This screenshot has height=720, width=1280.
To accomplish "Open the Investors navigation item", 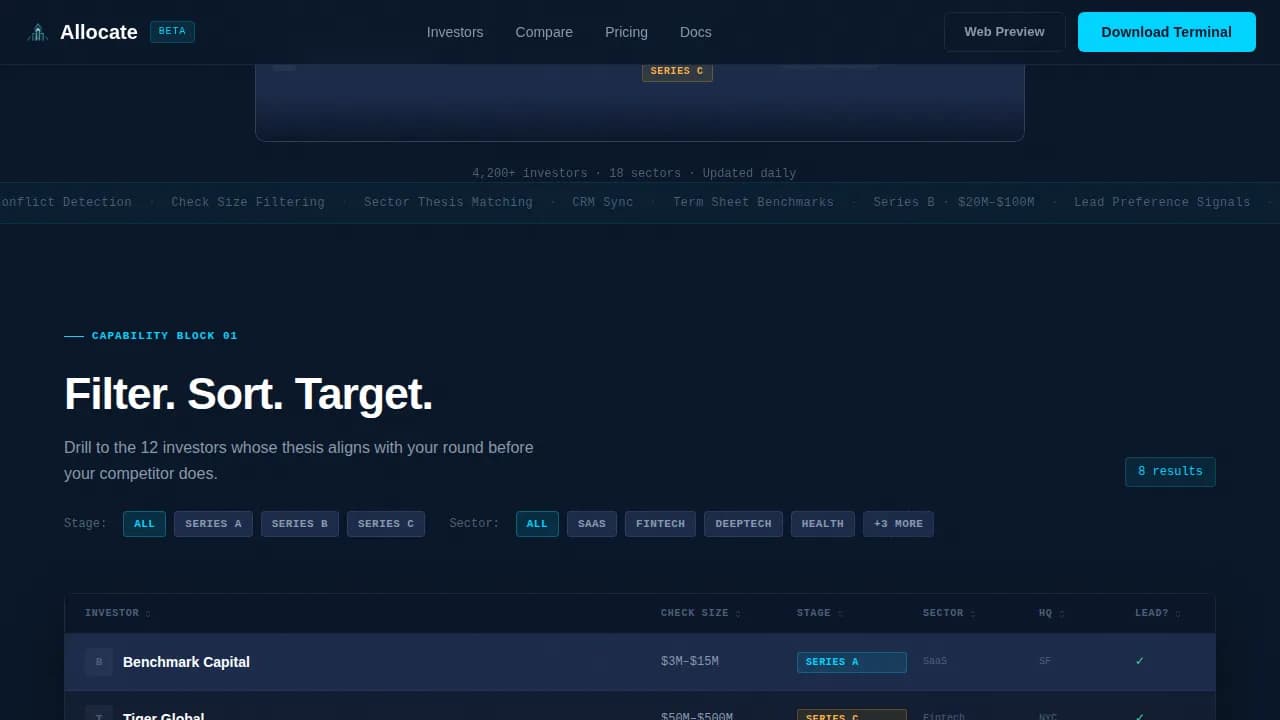I will click(x=455, y=32).
